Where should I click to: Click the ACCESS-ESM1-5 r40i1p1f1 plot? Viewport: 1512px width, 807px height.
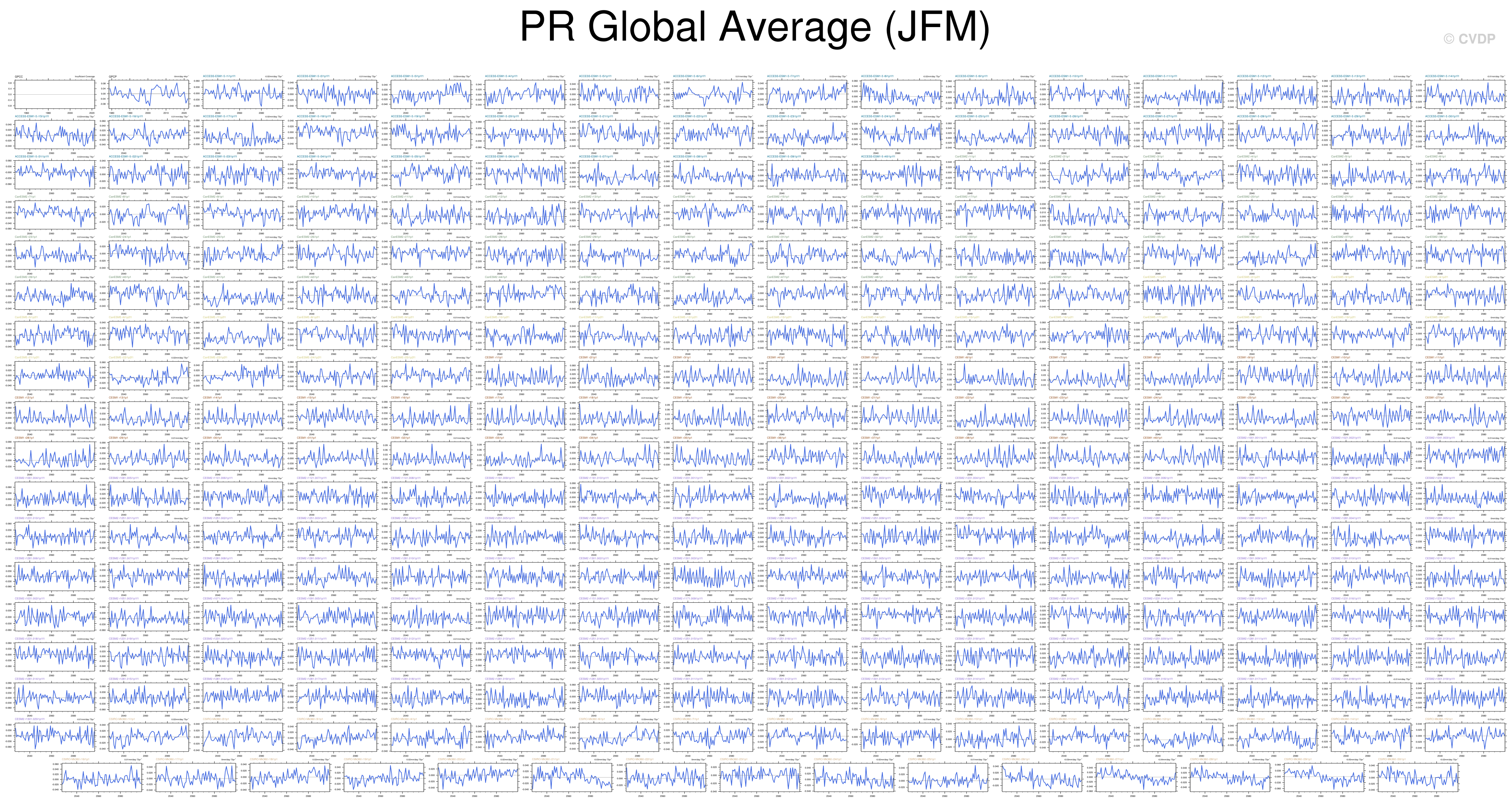click(901, 175)
